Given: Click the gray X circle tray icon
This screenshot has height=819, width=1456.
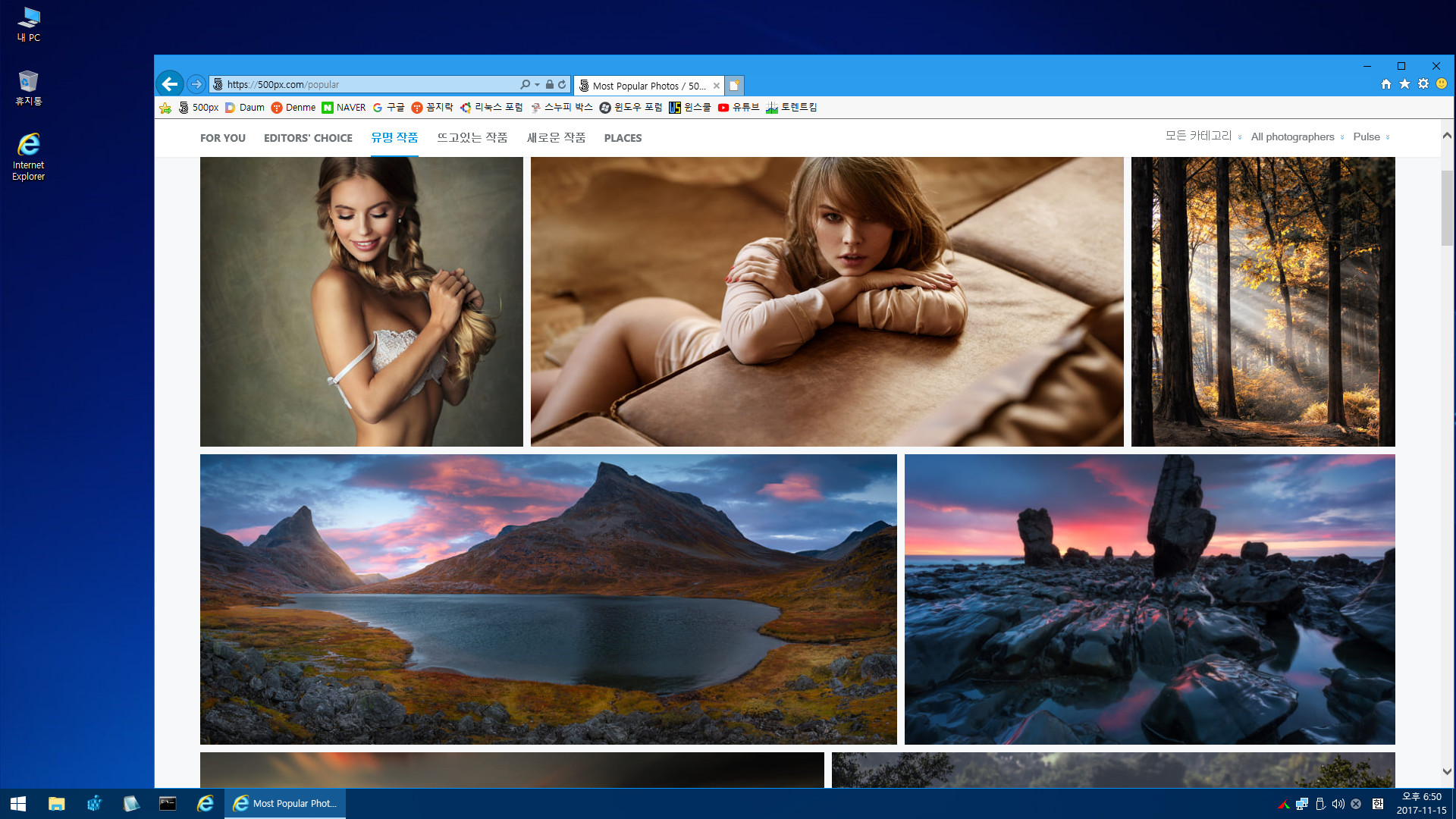Looking at the screenshot, I should (x=1356, y=804).
